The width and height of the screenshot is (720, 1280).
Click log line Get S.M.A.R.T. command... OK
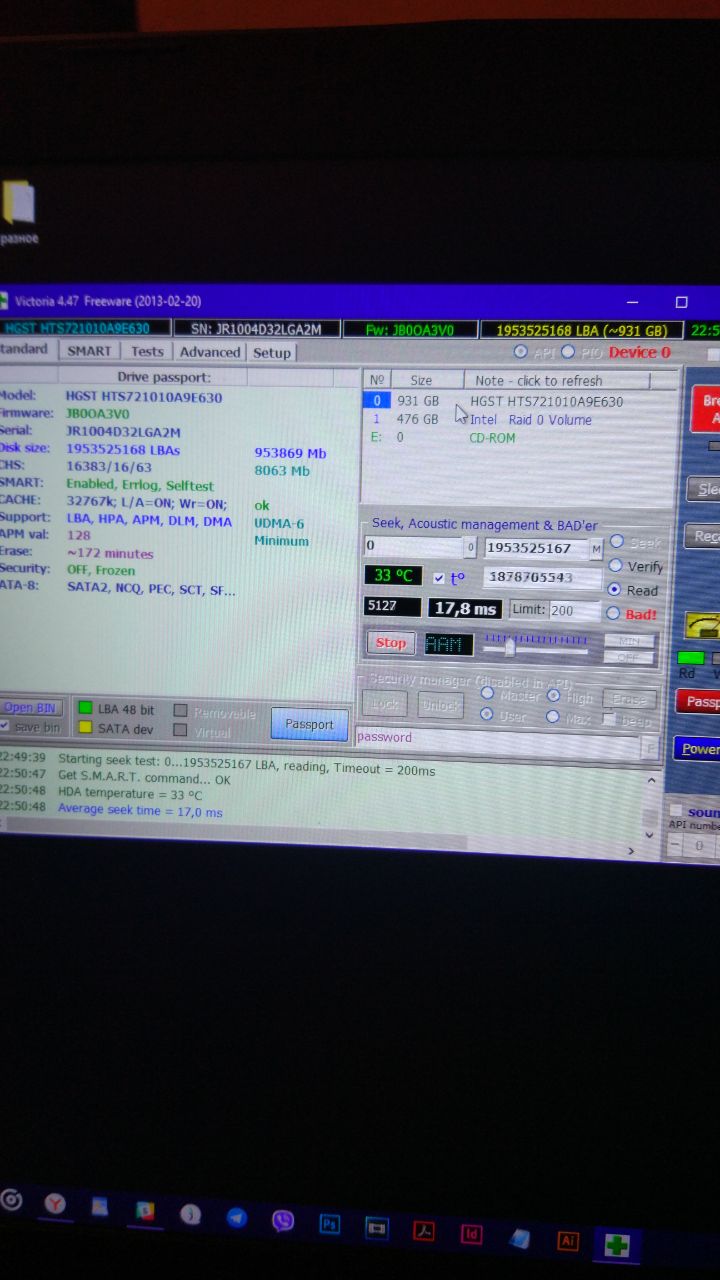coord(144,775)
